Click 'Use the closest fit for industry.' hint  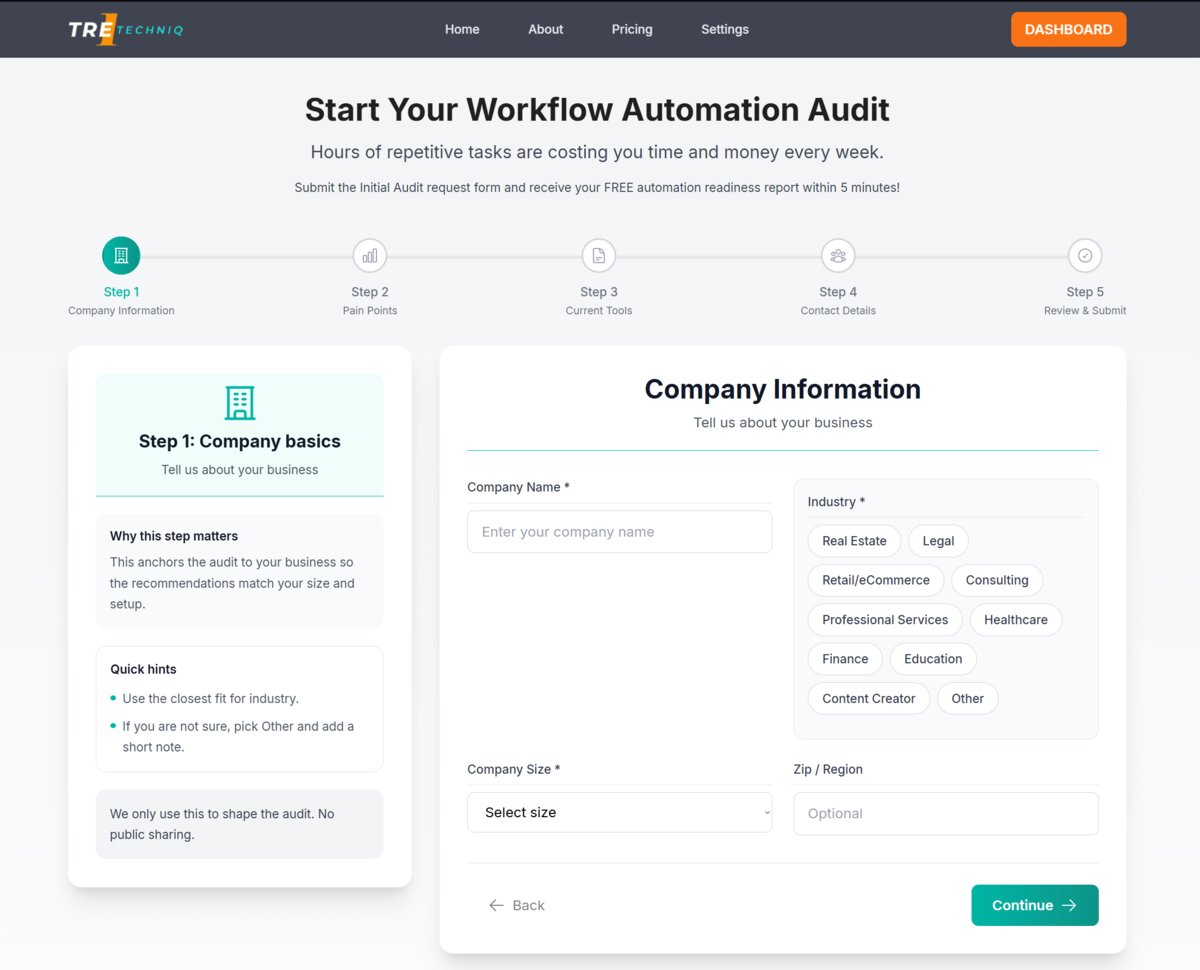pos(211,698)
